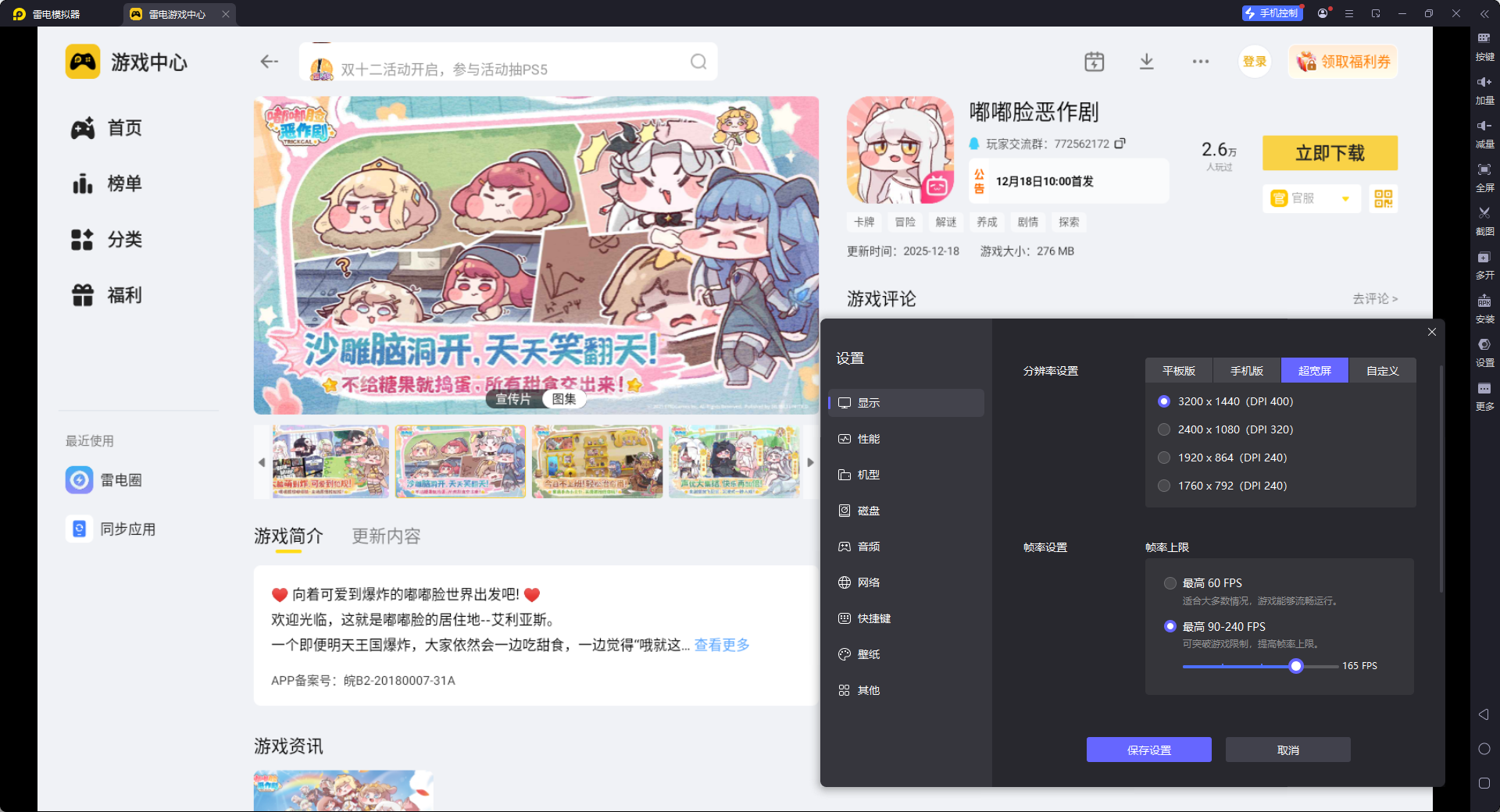This screenshot has width=1500, height=812.
Task: Open the 按键 key mapping panel
Action: pos(1484,47)
